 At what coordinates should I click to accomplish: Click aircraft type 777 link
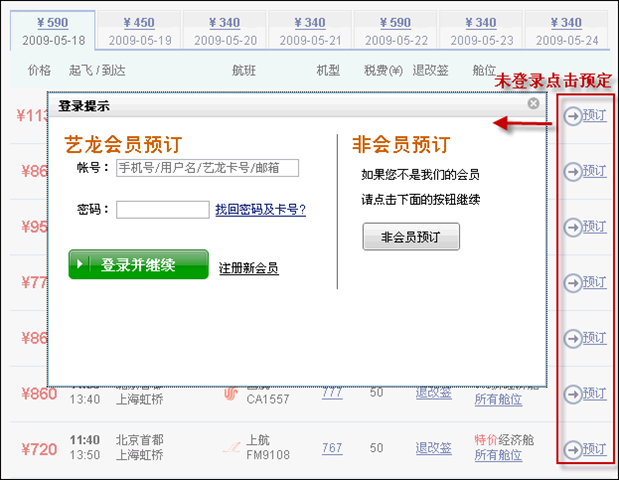tap(331, 393)
